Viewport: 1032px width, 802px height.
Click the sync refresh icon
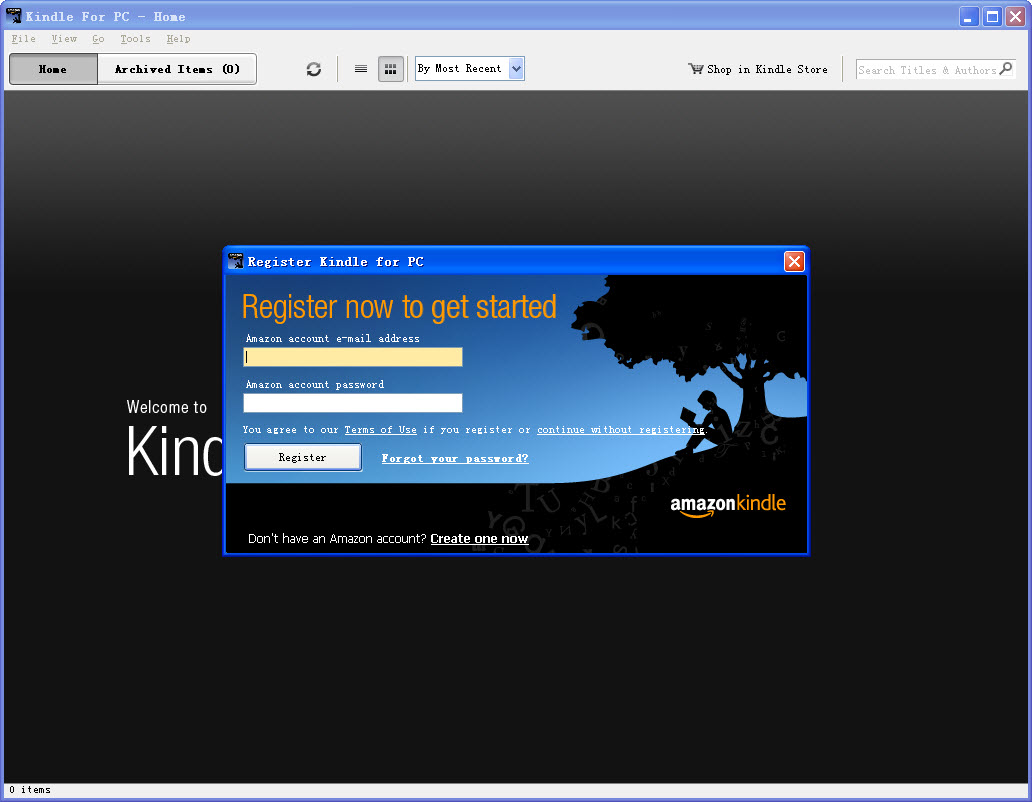pyautogui.click(x=314, y=69)
